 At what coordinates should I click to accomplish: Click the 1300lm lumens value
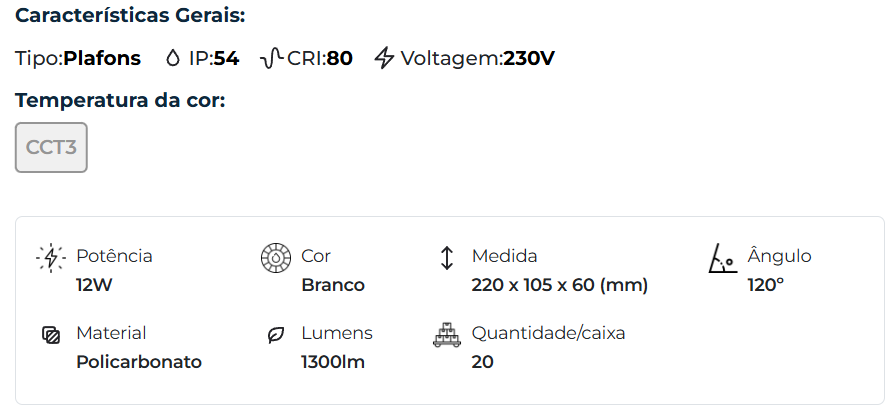tap(333, 362)
